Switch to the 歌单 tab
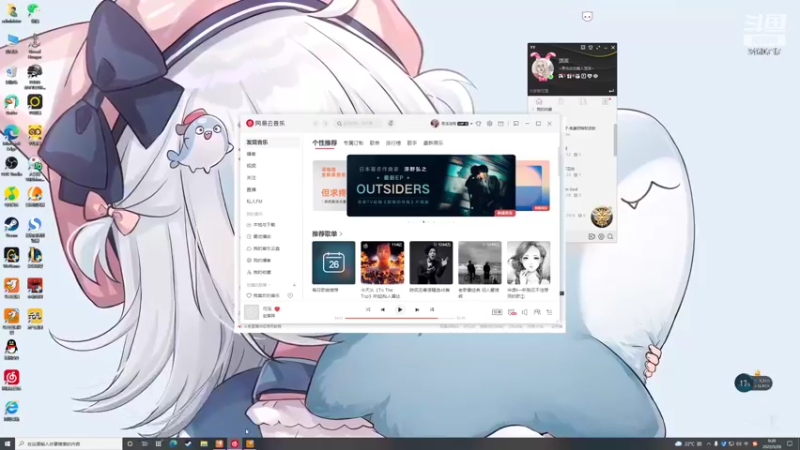 pyautogui.click(x=374, y=143)
